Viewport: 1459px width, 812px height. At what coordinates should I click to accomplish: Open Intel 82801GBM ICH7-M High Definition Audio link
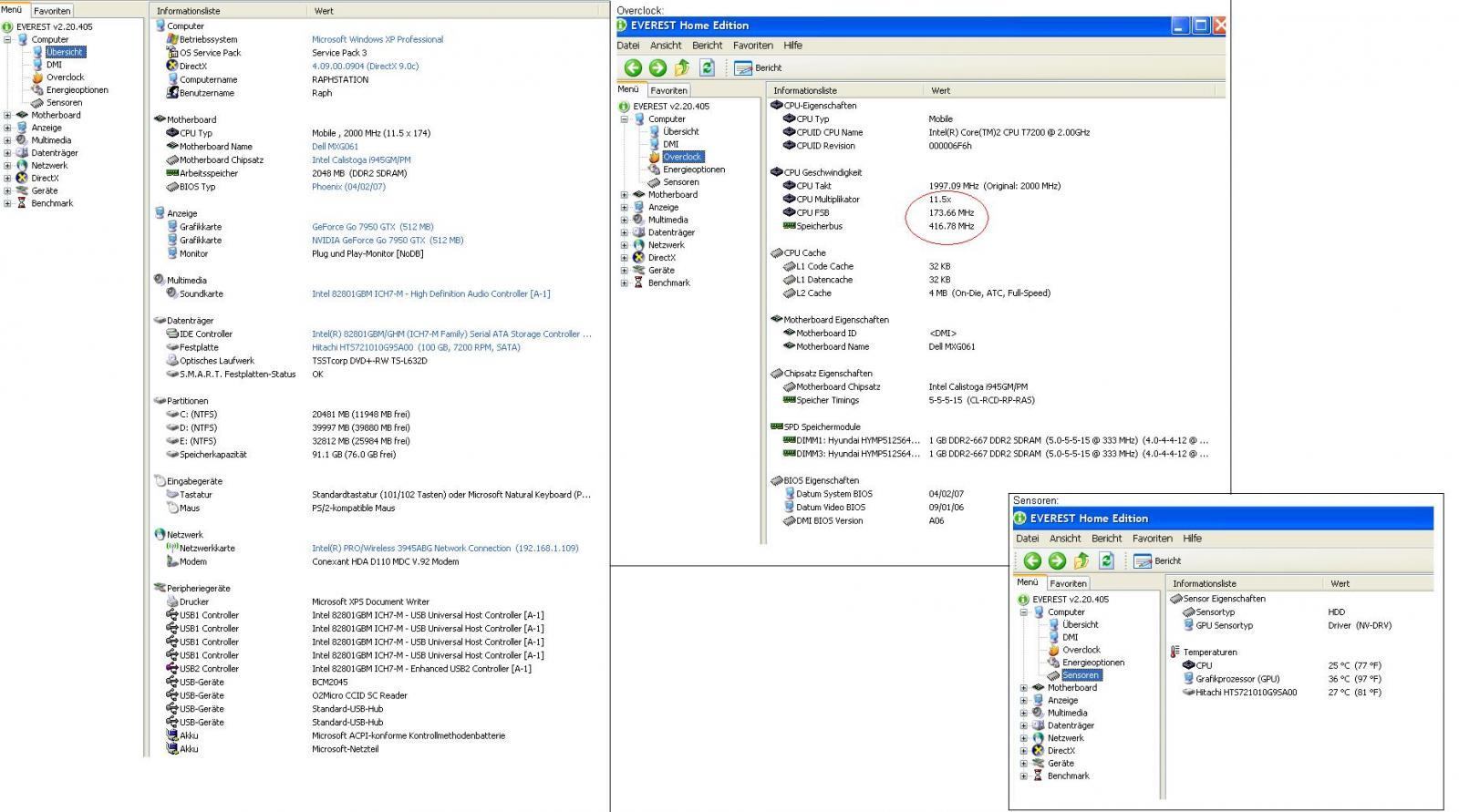[430, 294]
